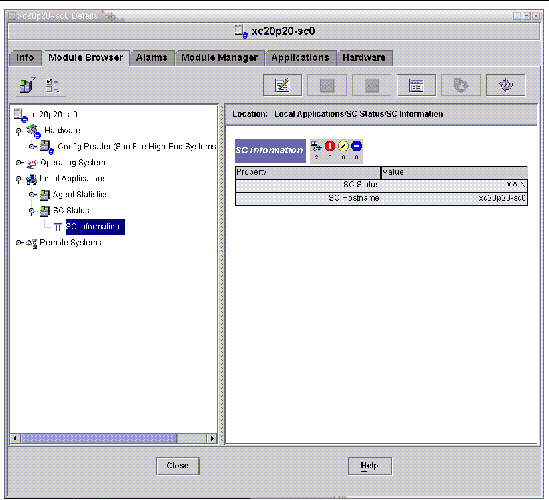This screenshot has height=500, width=549.
Task: Click the last toolbar button with spinning arrows
Action: (x=506, y=85)
